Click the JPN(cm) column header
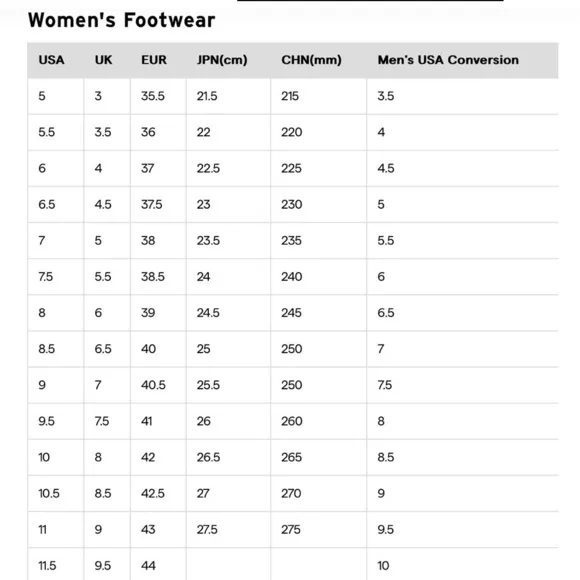This screenshot has width=580, height=580. [222, 60]
